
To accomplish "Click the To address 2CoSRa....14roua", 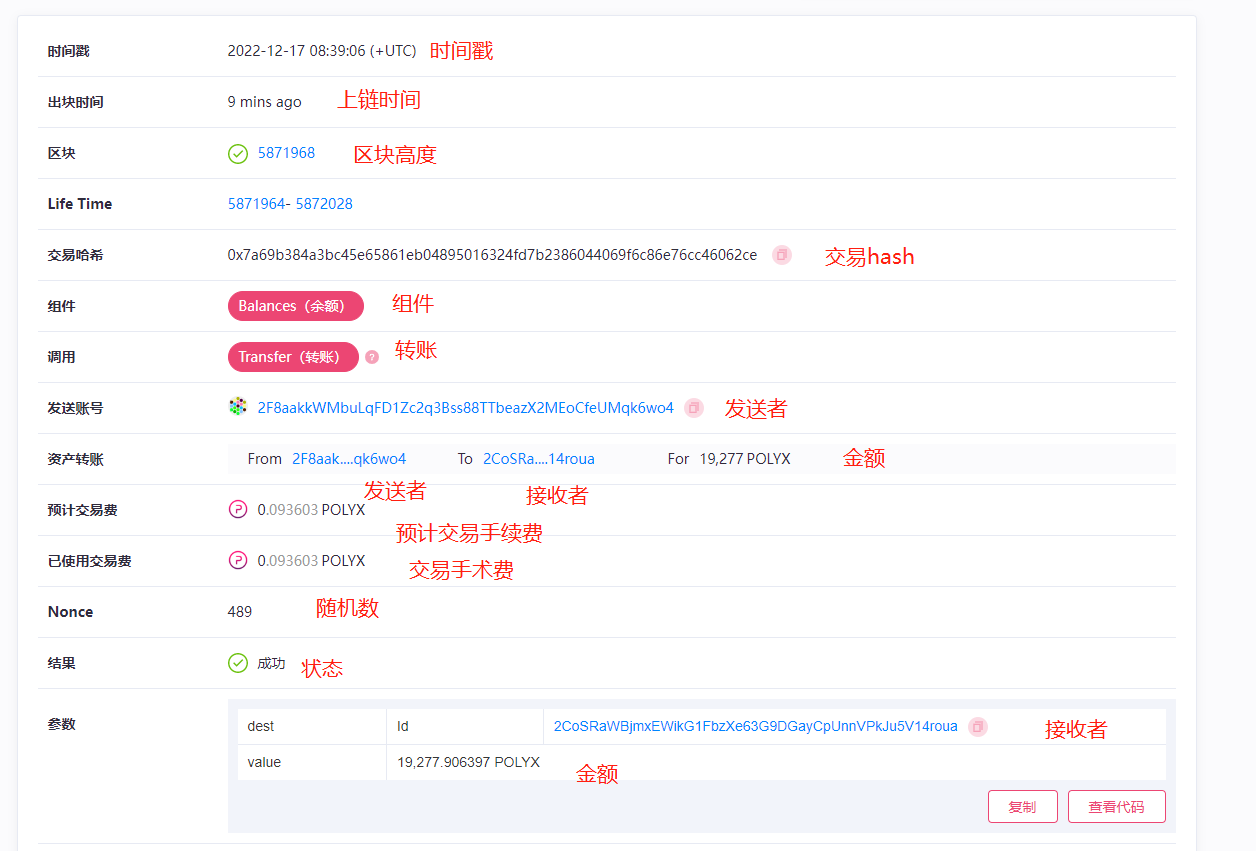I will [538, 459].
